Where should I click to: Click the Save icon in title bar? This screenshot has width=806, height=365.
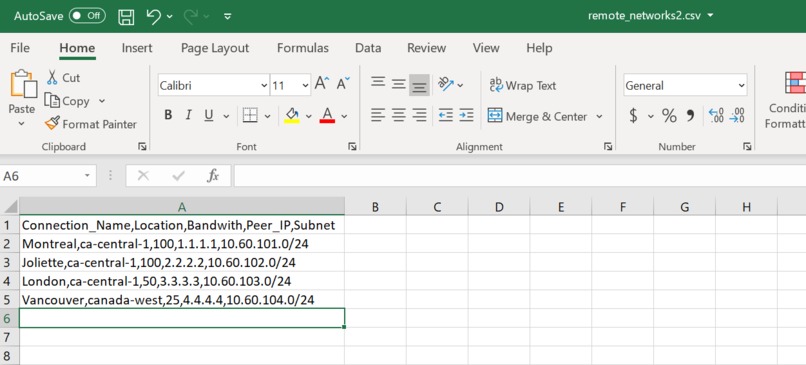[126, 16]
